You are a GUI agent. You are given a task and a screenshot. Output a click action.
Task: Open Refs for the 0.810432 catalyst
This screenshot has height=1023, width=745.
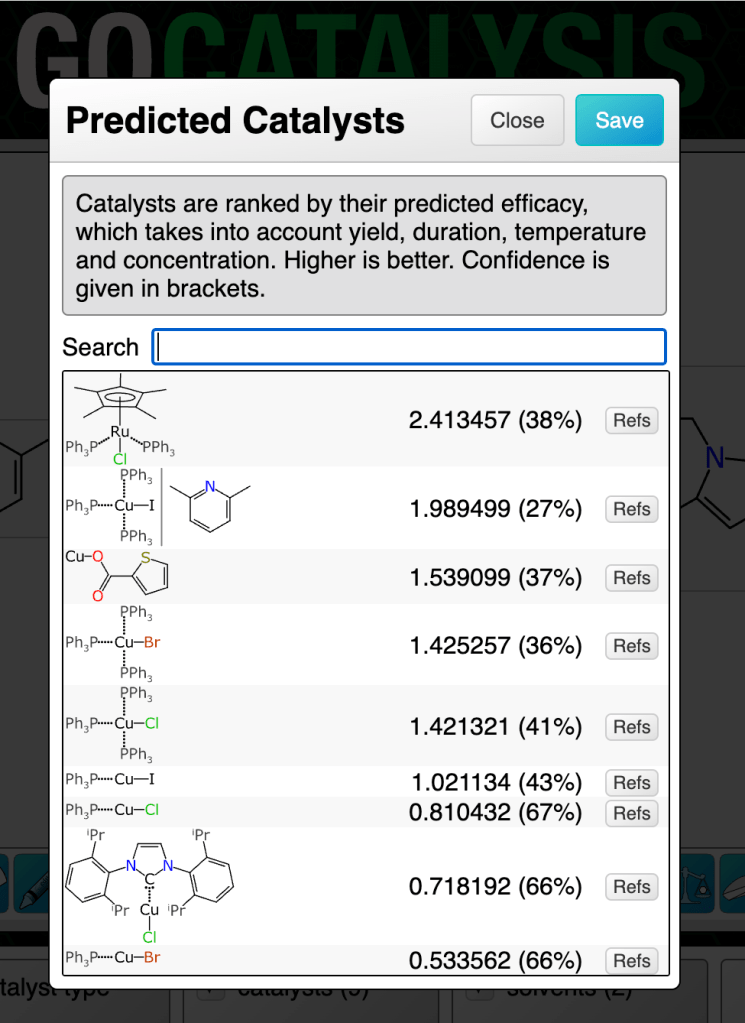pyautogui.click(x=632, y=813)
